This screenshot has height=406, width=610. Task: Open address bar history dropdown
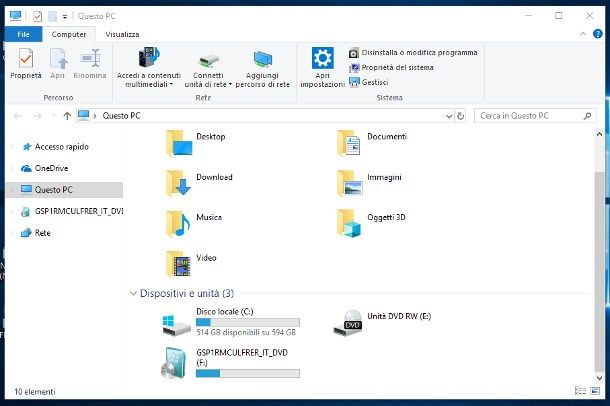click(x=449, y=116)
